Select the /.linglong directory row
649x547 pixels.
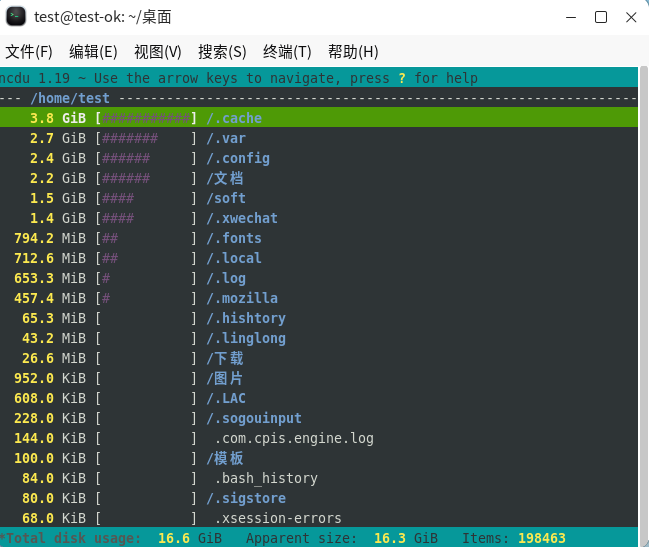point(319,338)
